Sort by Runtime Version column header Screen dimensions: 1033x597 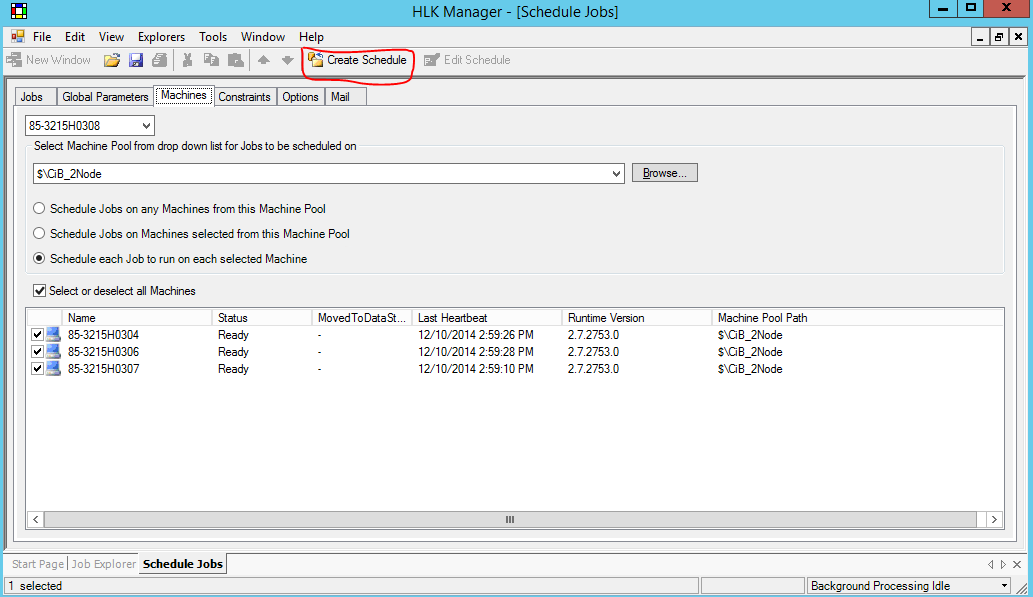(x=637, y=318)
